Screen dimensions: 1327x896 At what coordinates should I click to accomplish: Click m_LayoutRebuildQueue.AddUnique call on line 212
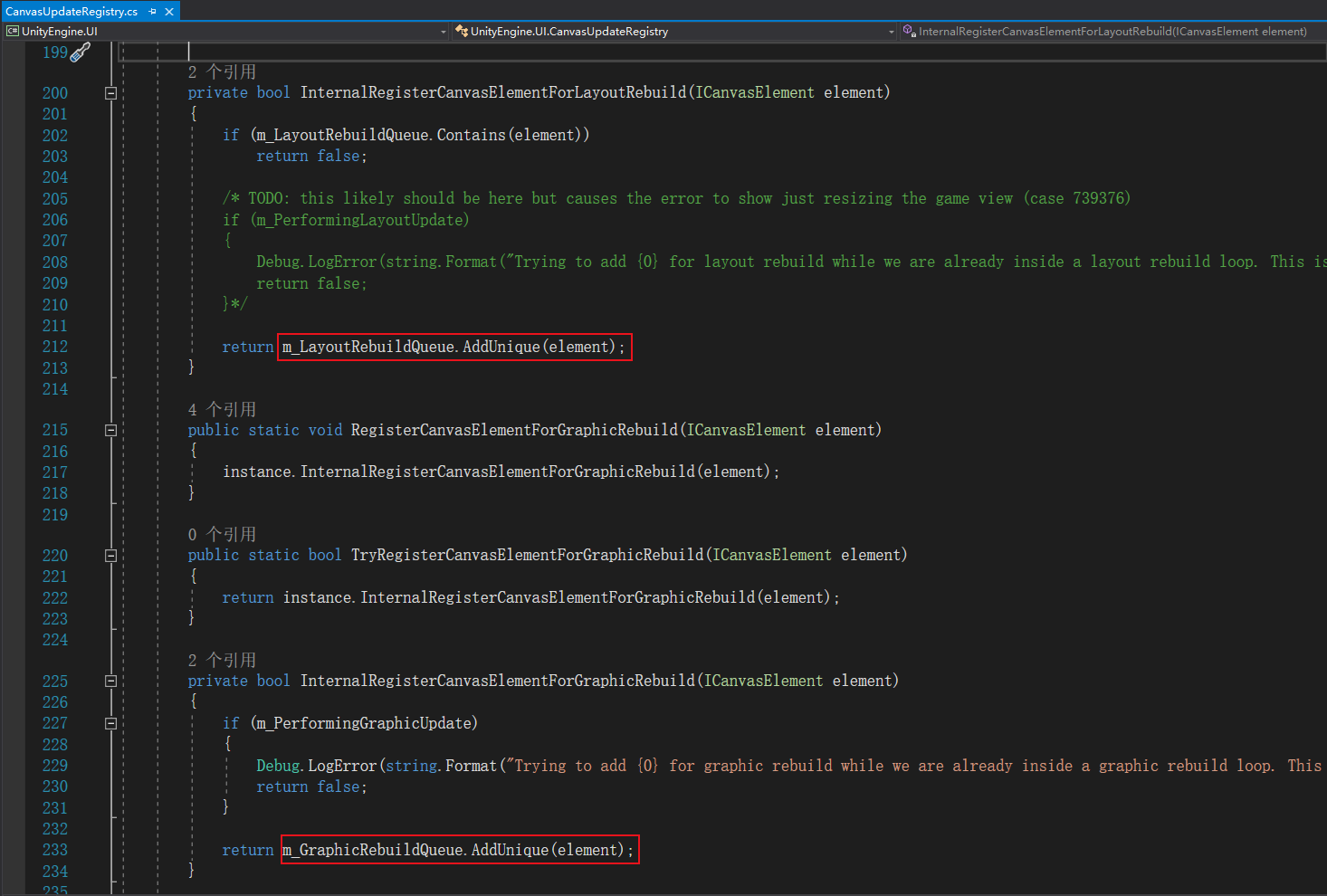453,348
